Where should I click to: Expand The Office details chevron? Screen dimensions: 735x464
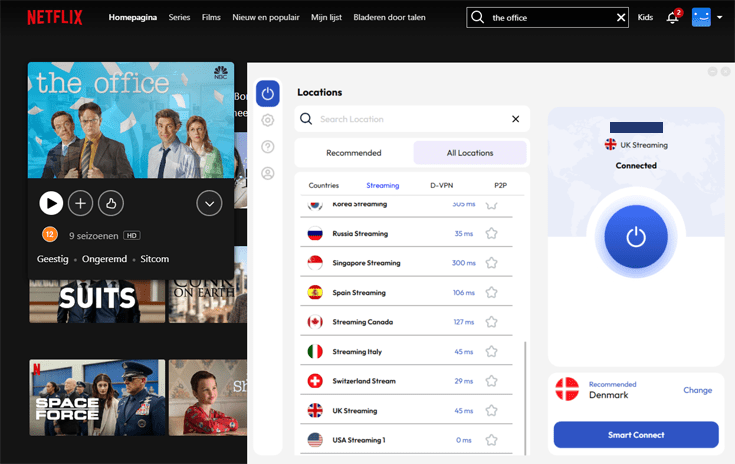pyautogui.click(x=209, y=203)
